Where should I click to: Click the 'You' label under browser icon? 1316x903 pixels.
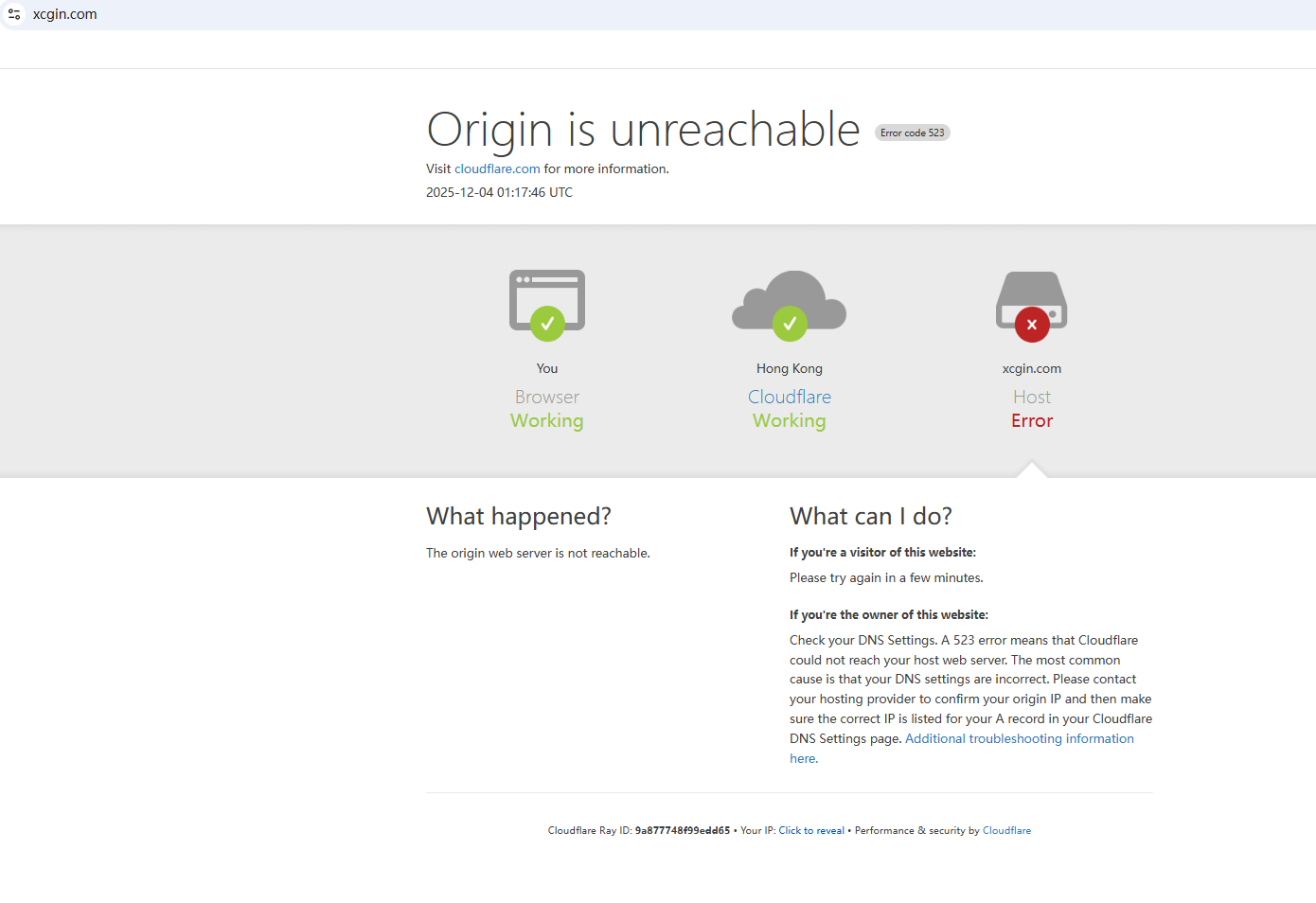[x=547, y=368]
